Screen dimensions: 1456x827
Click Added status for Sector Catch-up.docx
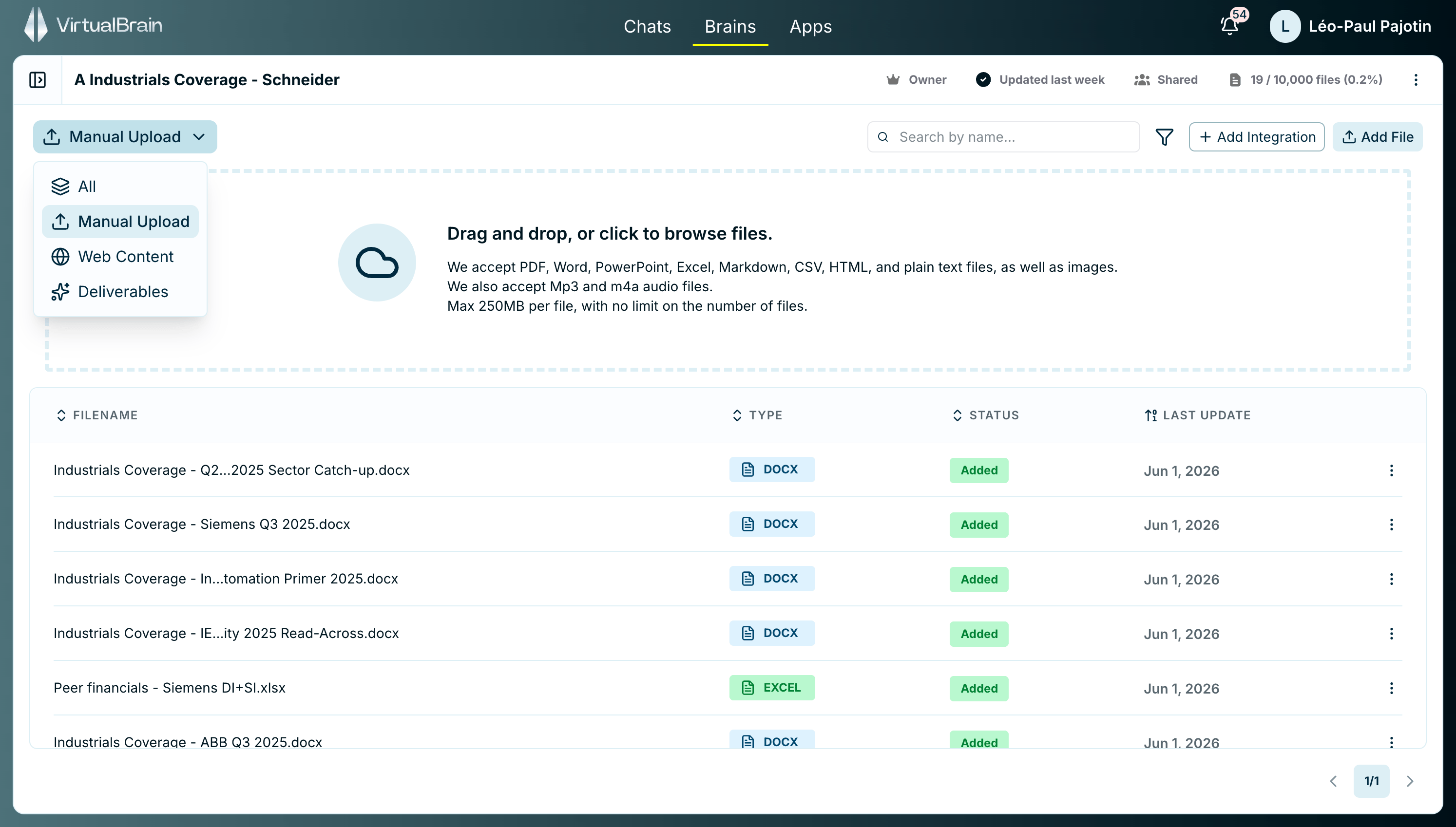tap(979, 470)
